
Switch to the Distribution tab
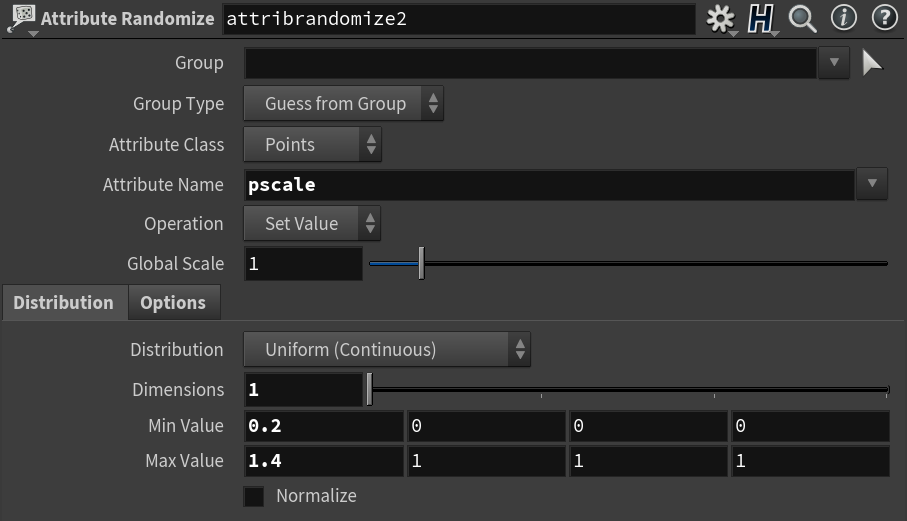64,302
